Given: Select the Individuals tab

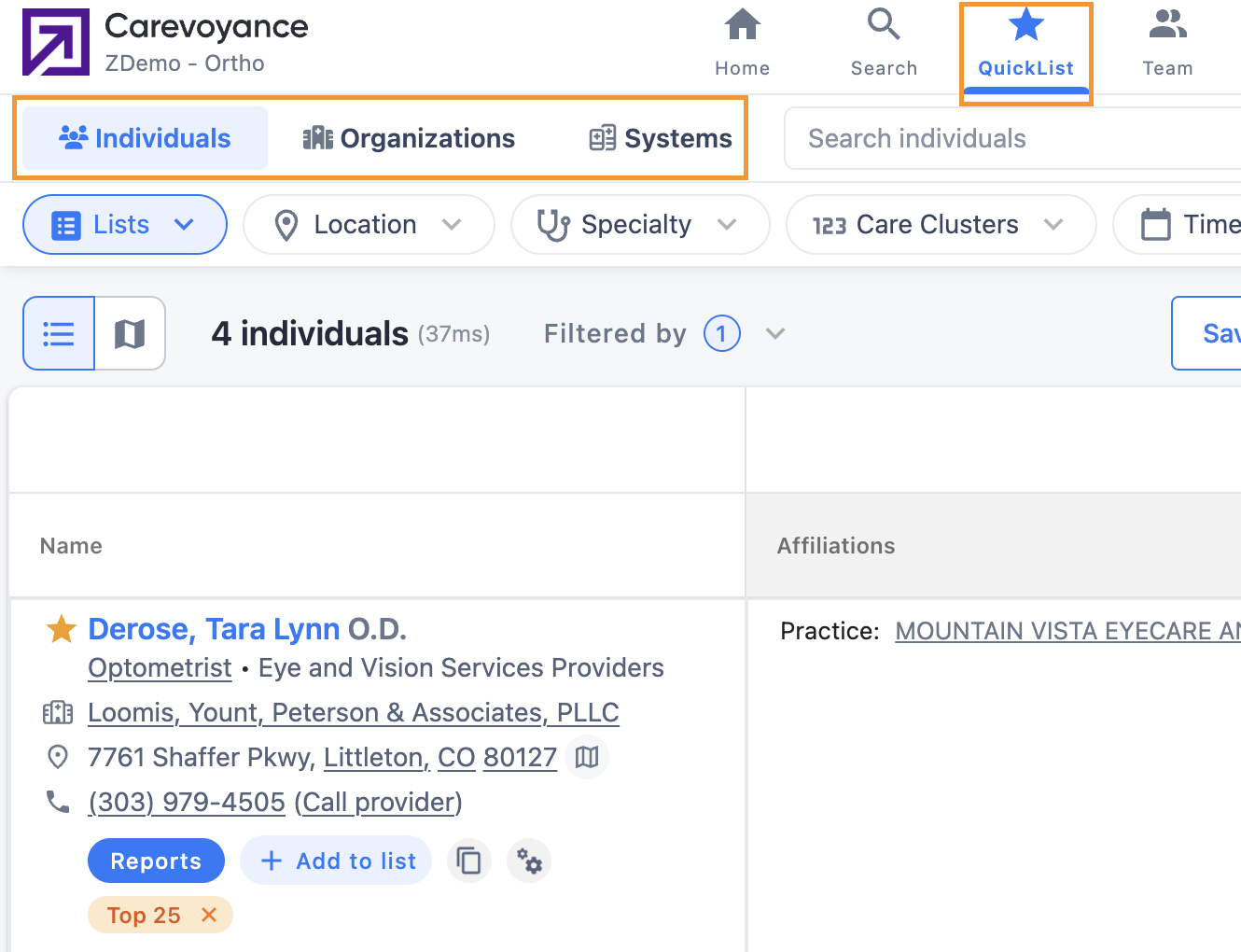Looking at the screenshot, I should click(x=145, y=138).
